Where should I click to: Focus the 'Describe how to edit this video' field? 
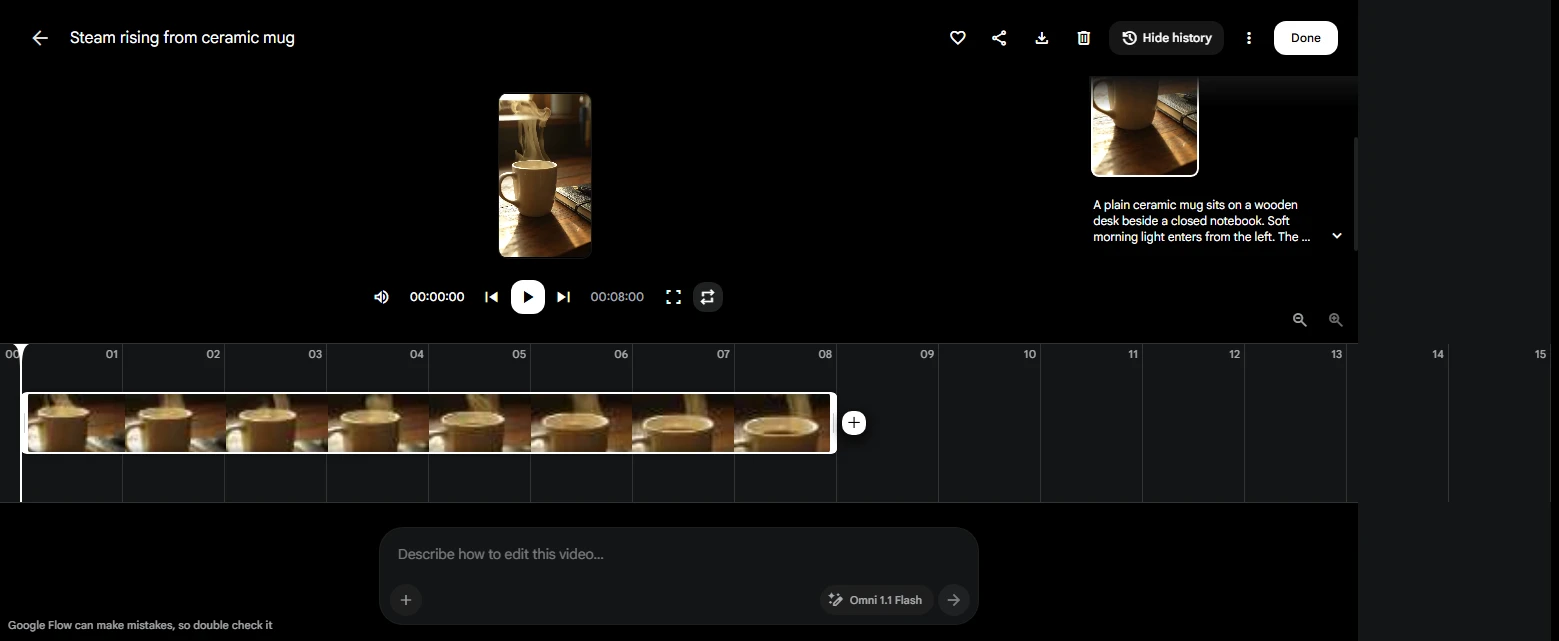tap(678, 554)
